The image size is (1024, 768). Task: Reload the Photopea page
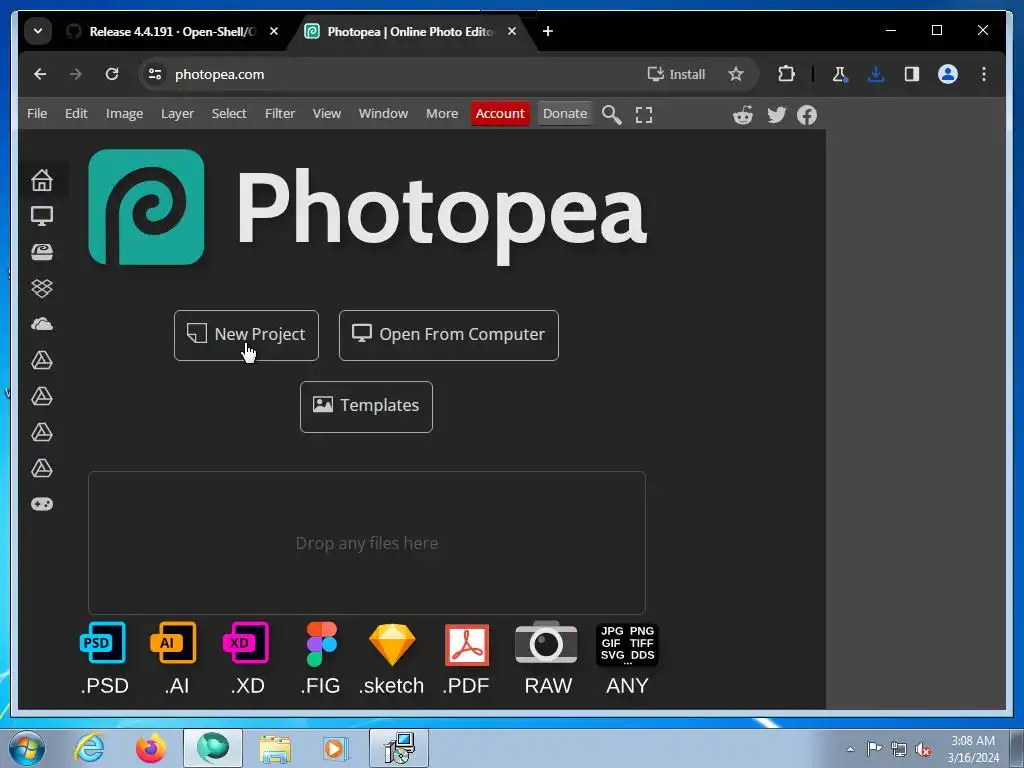[112, 74]
